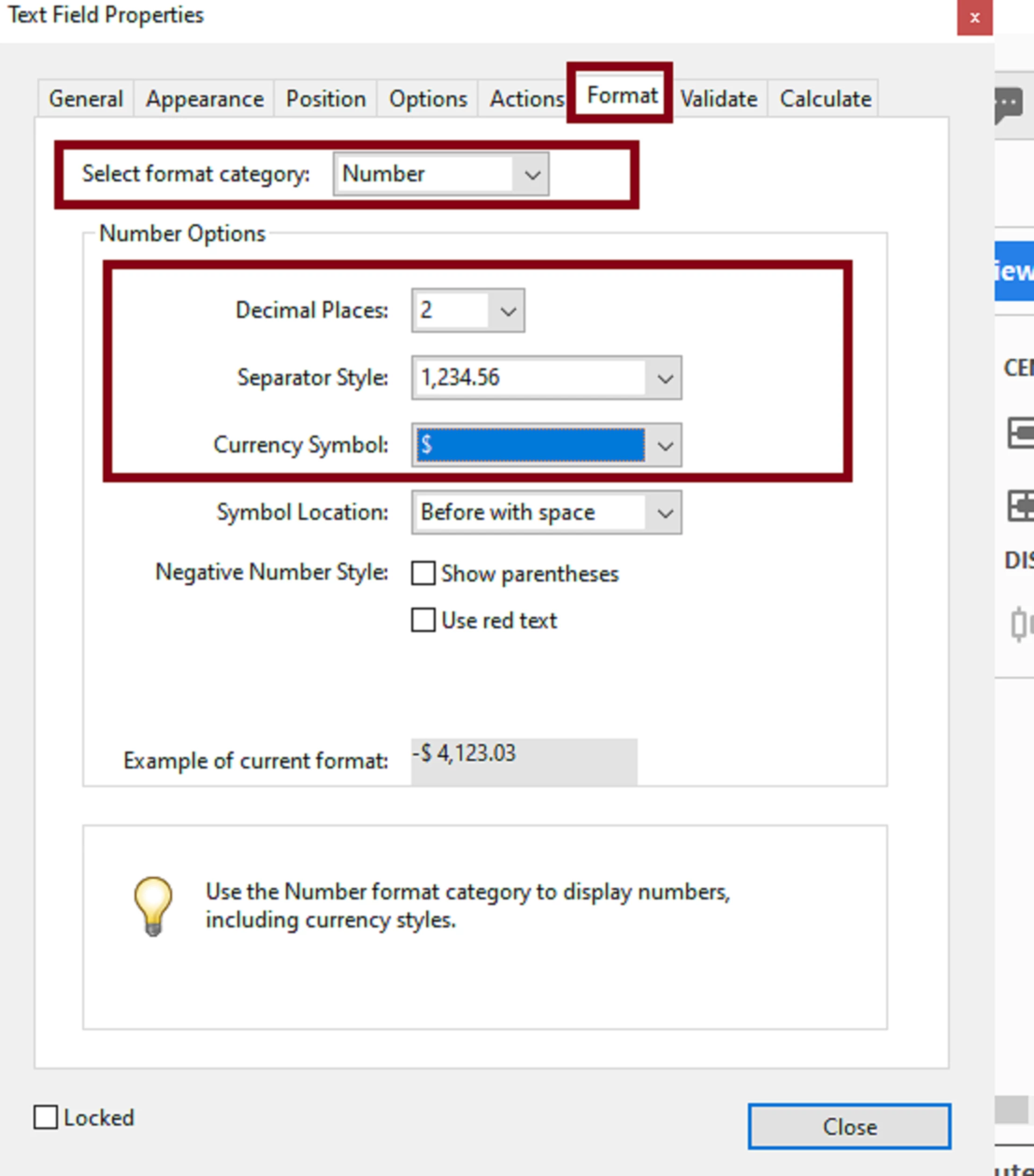The width and height of the screenshot is (1034, 1176).
Task: Enable the Use red text checkbox
Action: point(424,621)
